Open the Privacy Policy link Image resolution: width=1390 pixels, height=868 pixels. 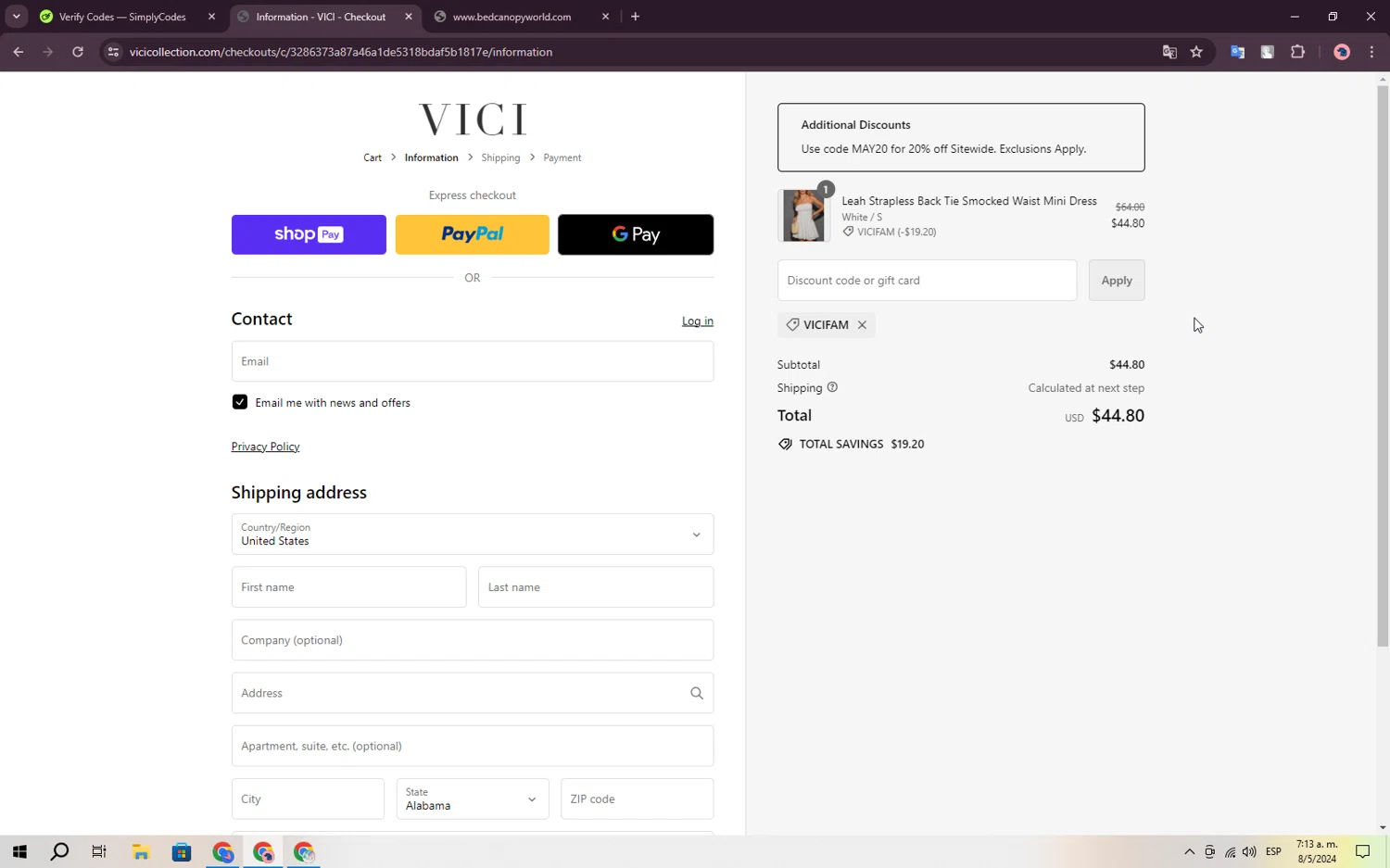tap(266, 447)
